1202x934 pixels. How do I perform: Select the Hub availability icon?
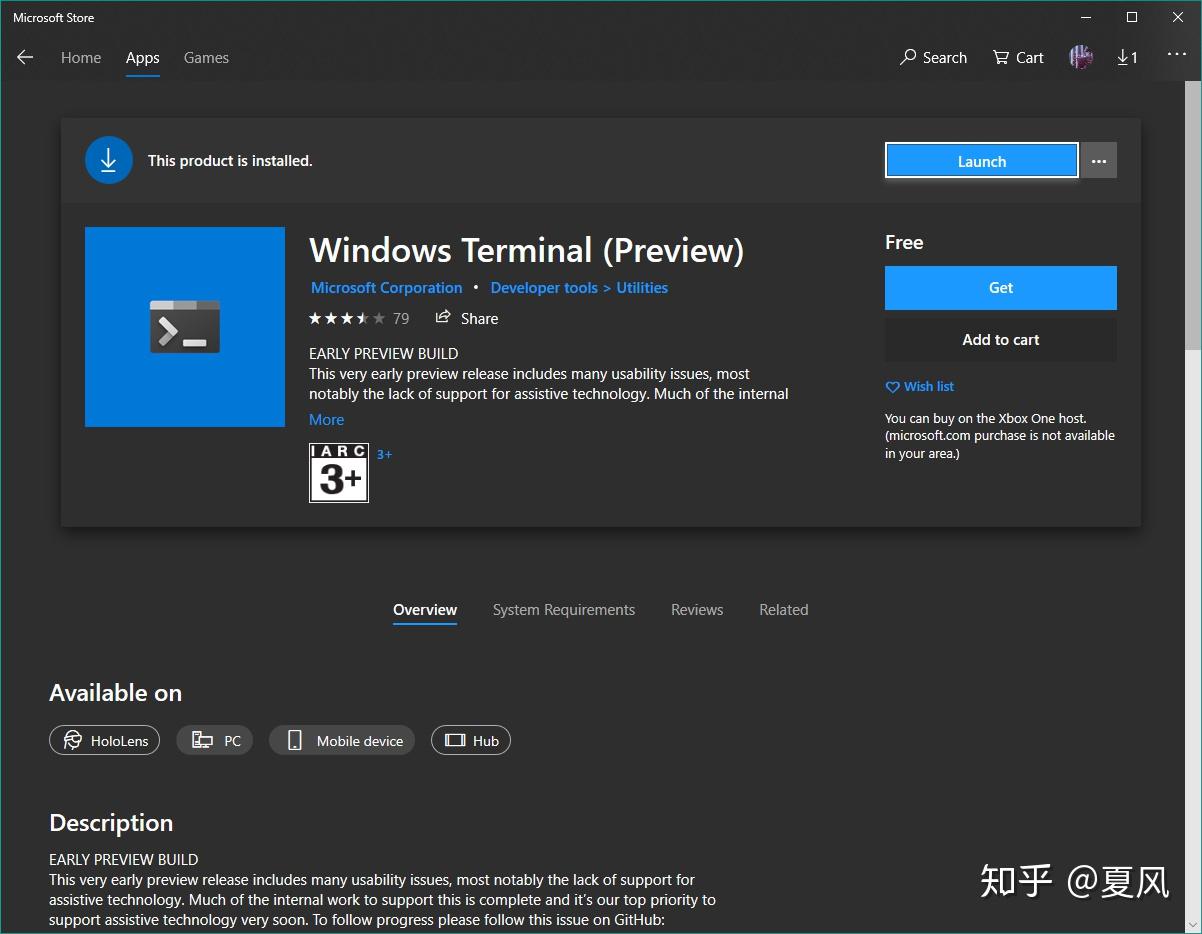(x=470, y=740)
